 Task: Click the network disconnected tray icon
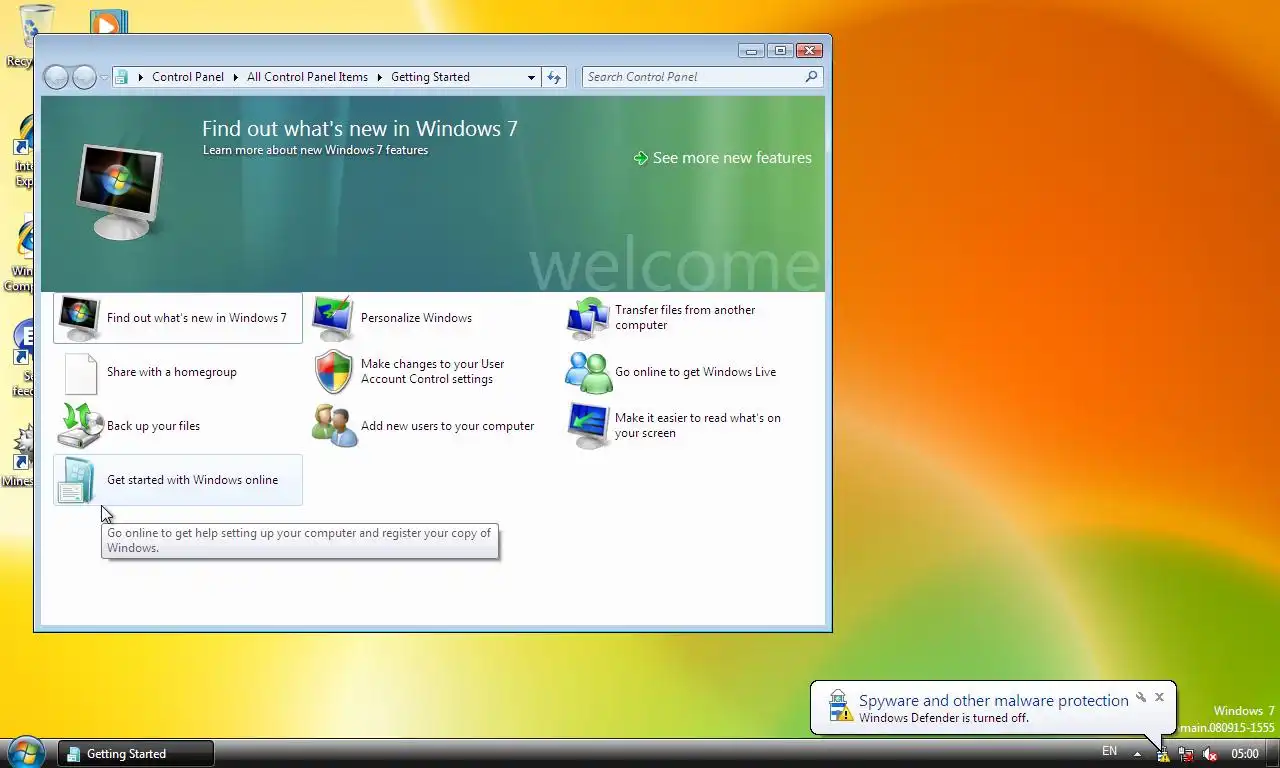(x=1186, y=754)
